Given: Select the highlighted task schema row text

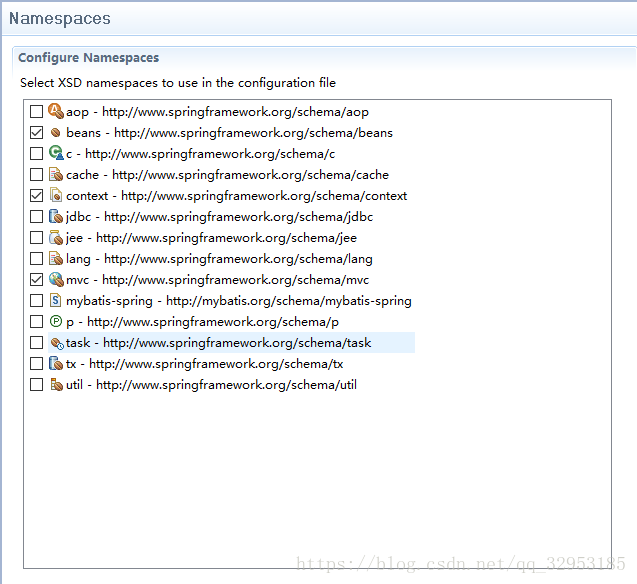Looking at the screenshot, I should click(219, 343).
